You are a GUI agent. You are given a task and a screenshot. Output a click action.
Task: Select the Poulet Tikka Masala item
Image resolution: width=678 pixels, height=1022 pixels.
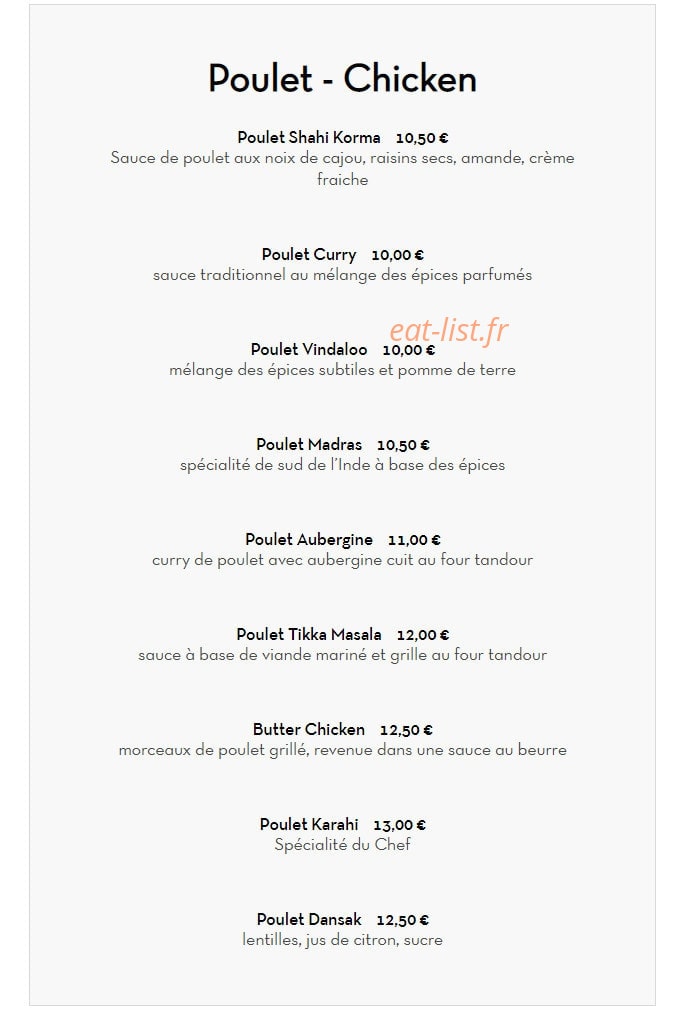tap(309, 634)
